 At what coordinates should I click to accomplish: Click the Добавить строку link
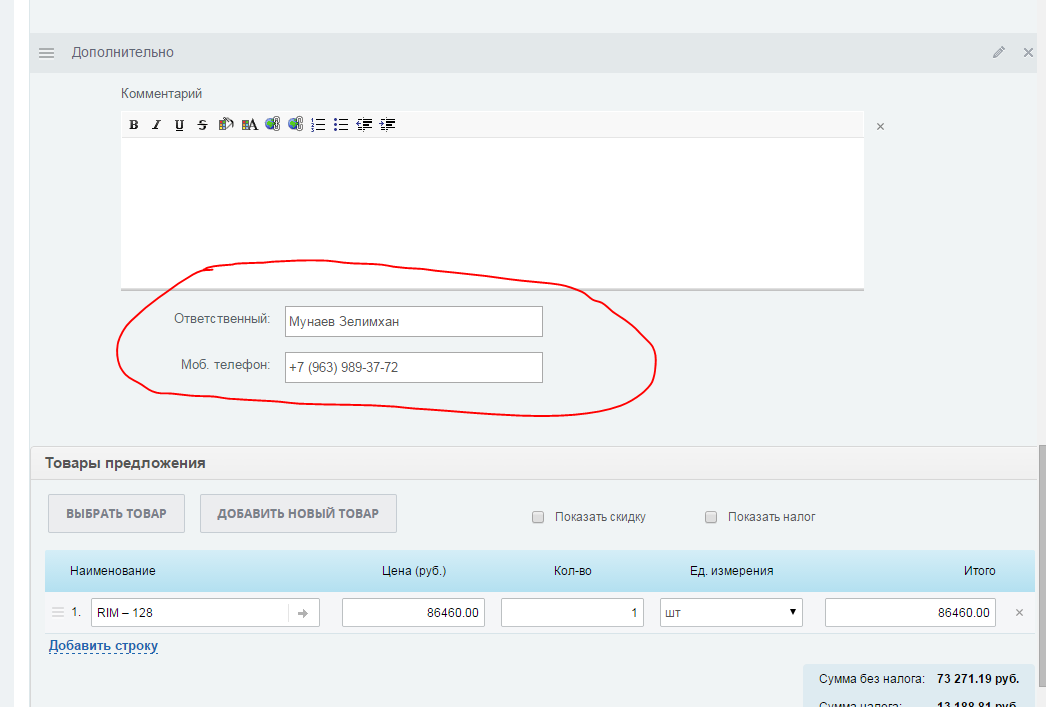tap(103, 646)
